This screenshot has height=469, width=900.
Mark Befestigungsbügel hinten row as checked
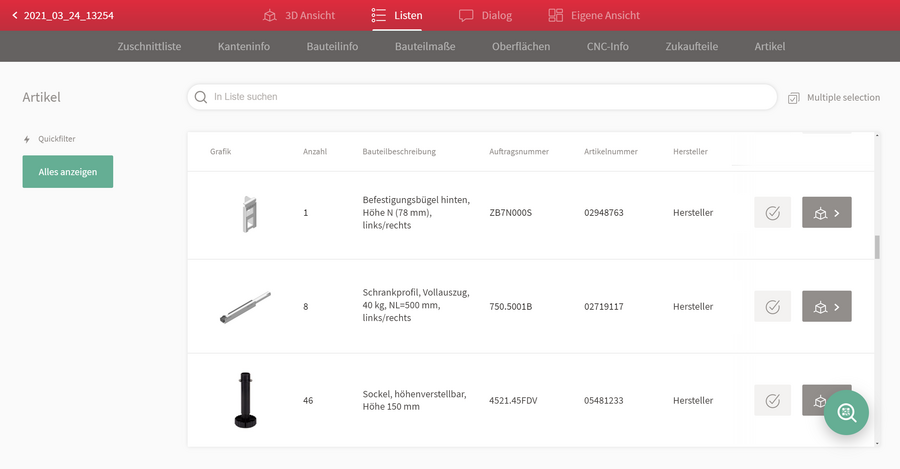773,212
